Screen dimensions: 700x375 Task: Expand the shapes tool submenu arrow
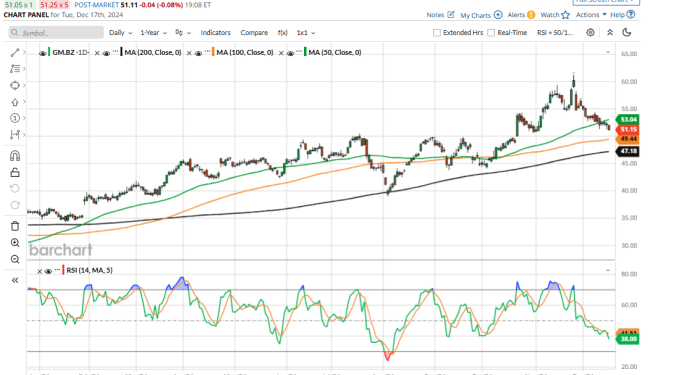24,85
